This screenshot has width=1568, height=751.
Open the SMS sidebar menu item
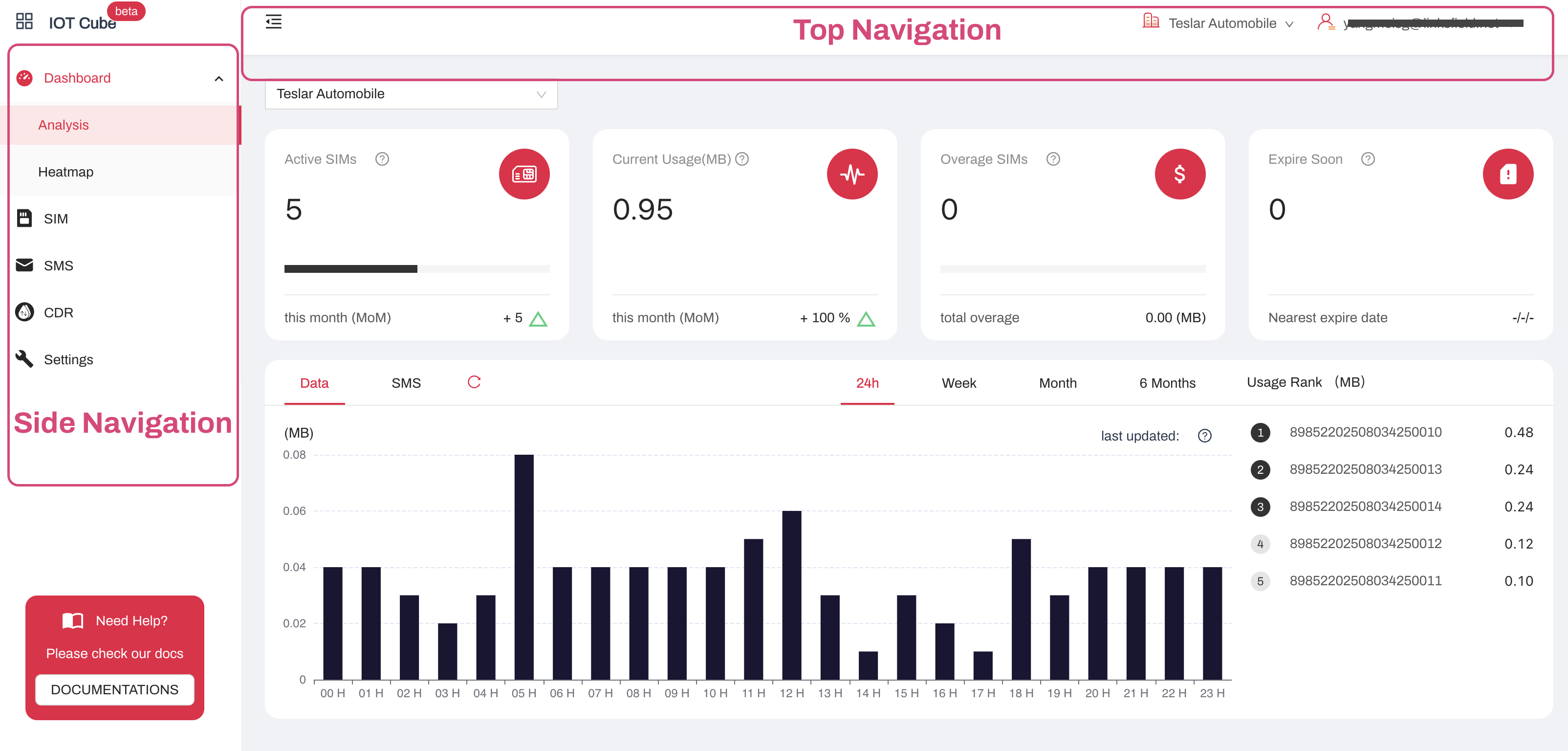pyautogui.click(x=121, y=265)
